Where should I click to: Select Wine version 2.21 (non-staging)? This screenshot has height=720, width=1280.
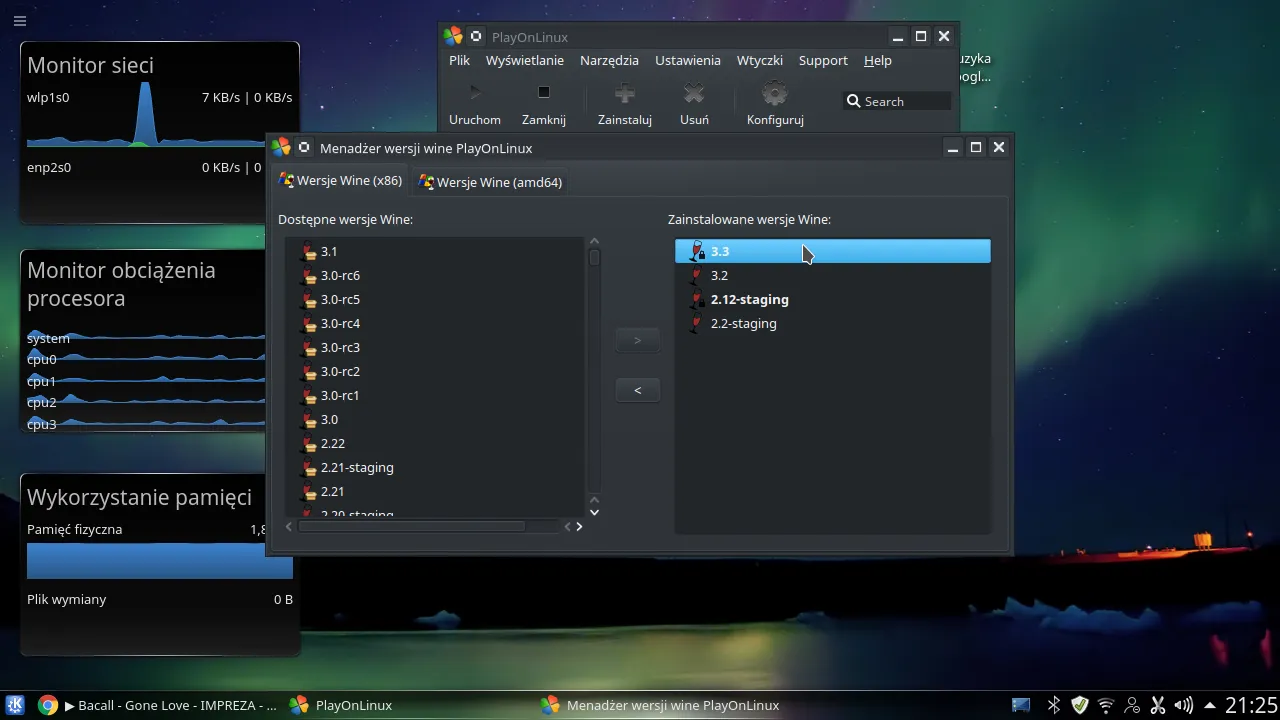click(434, 491)
